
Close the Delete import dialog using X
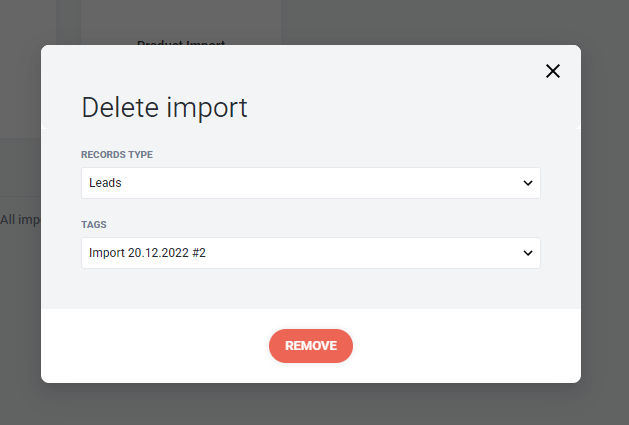tap(552, 71)
